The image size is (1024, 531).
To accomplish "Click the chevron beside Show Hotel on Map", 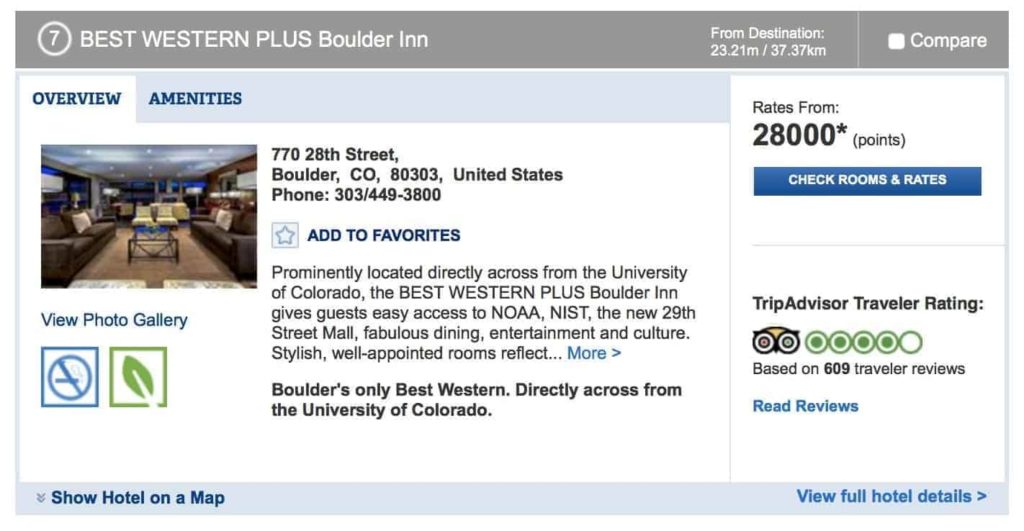I will point(41,498).
